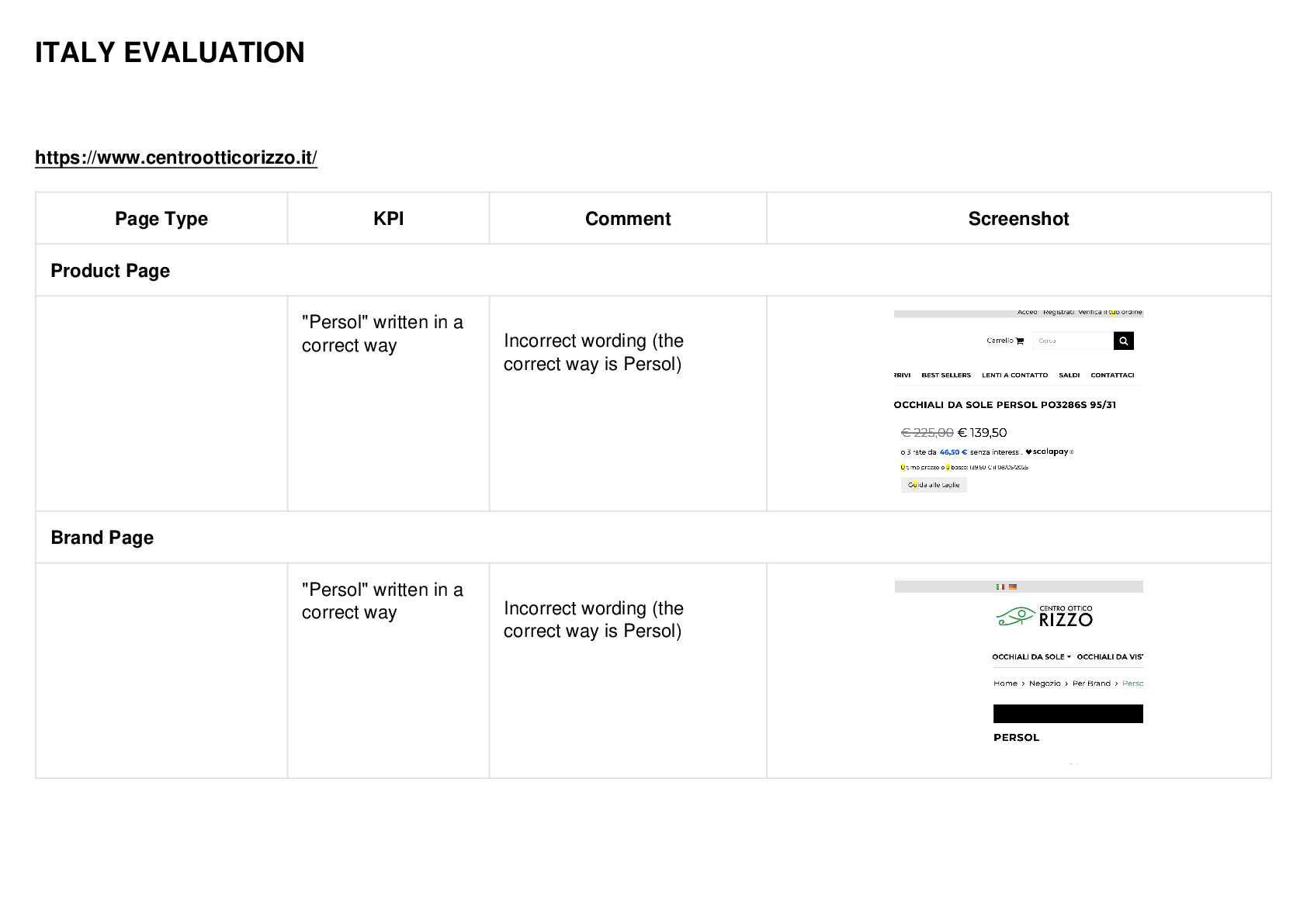The image size is (1307, 924).
Task: Open Negozio breadcrumb link
Action: click(x=1045, y=683)
